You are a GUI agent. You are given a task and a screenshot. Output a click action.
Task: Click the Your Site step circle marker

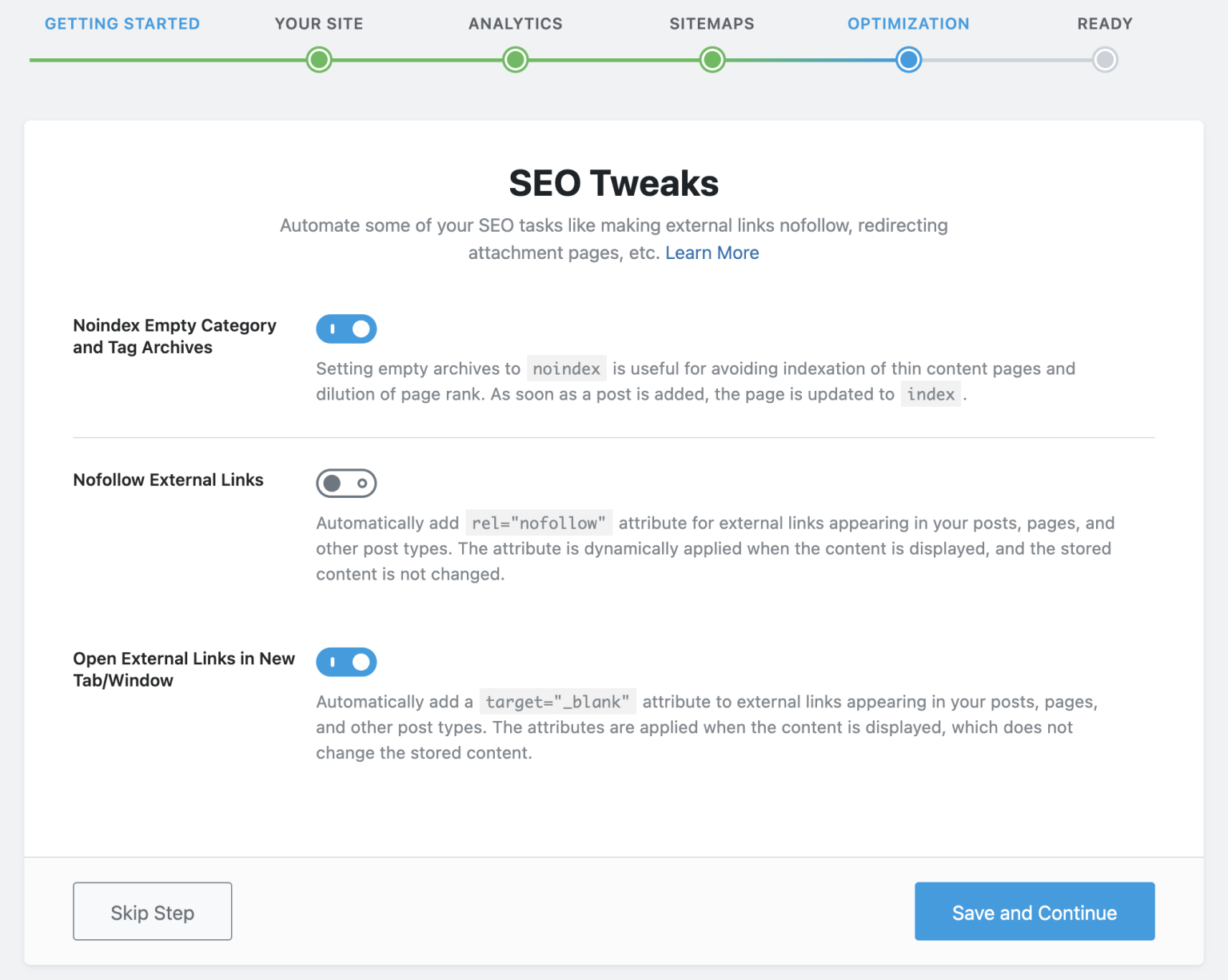(x=319, y=60)
